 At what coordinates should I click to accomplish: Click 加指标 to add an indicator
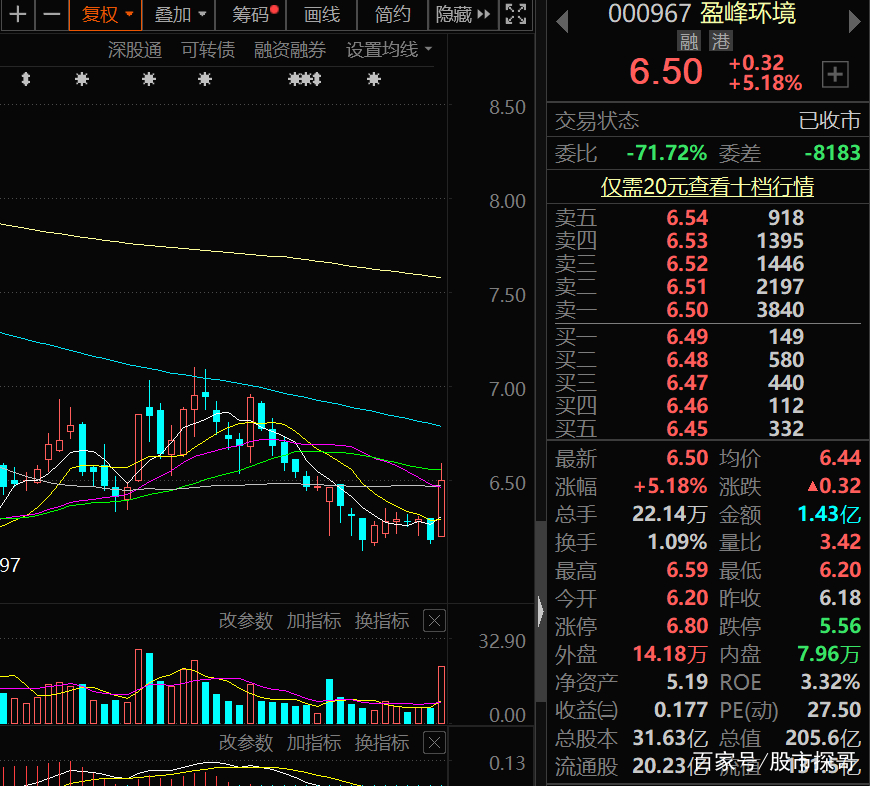(x=314, y=620)
